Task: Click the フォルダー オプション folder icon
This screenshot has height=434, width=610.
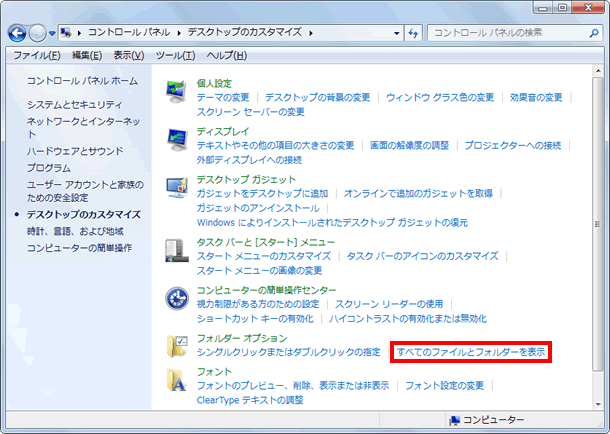Action: click(x=177, y=346)
